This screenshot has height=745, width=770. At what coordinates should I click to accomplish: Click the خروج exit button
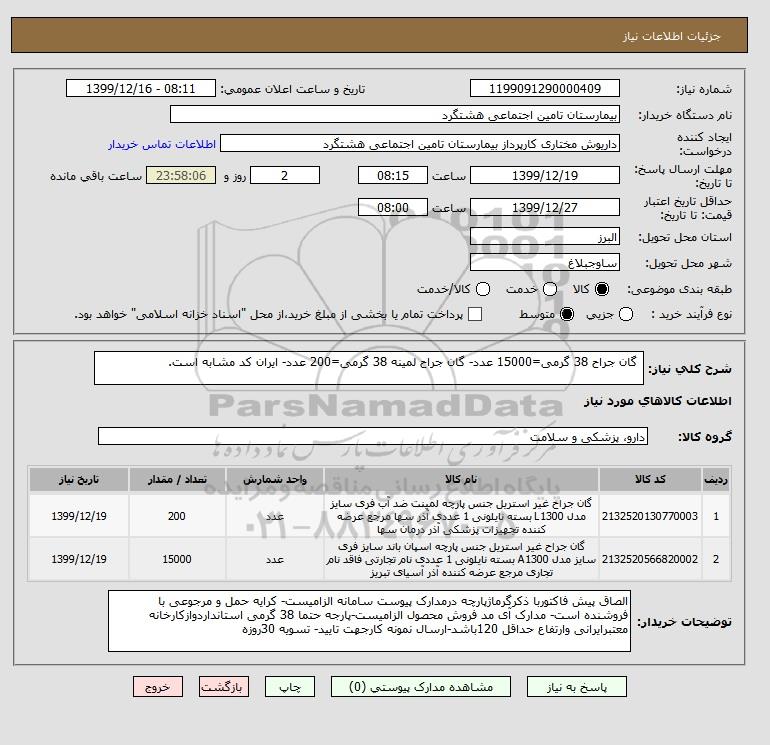pyautogui.click(x=158, y=687)
